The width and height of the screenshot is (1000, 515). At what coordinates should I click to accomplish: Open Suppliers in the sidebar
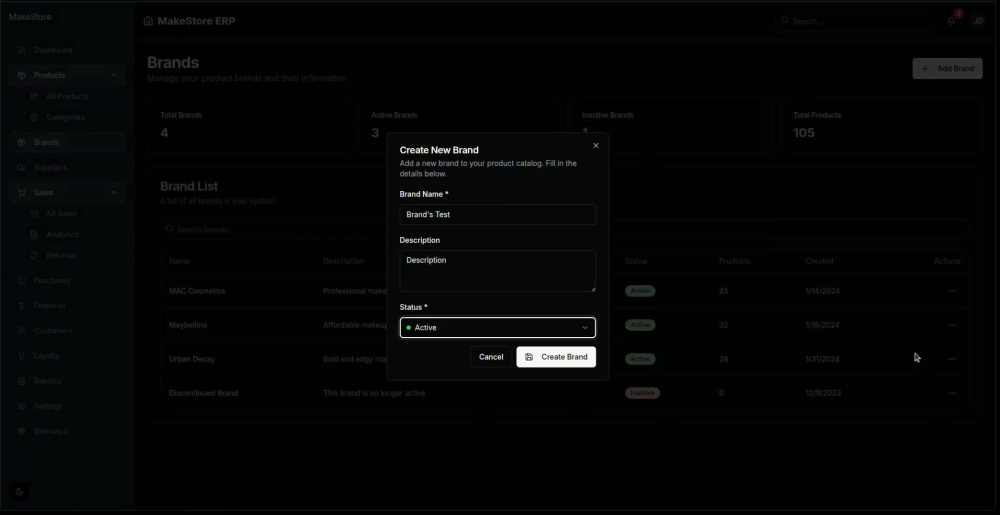[x=67, y=168]
